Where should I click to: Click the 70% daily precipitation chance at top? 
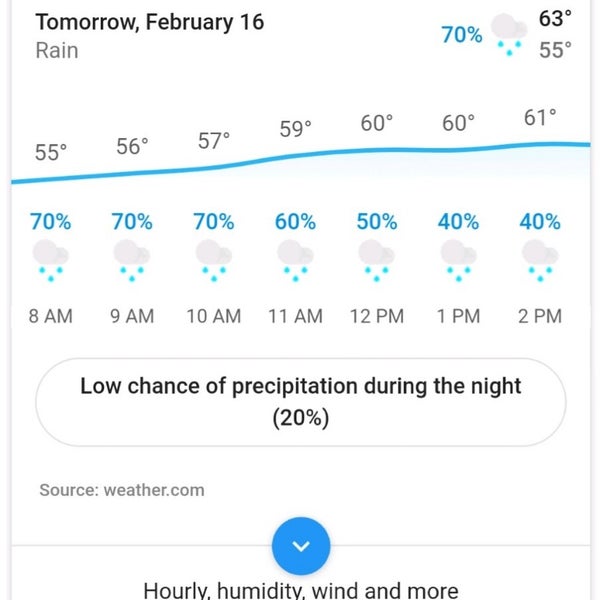(x=462, y=35)
